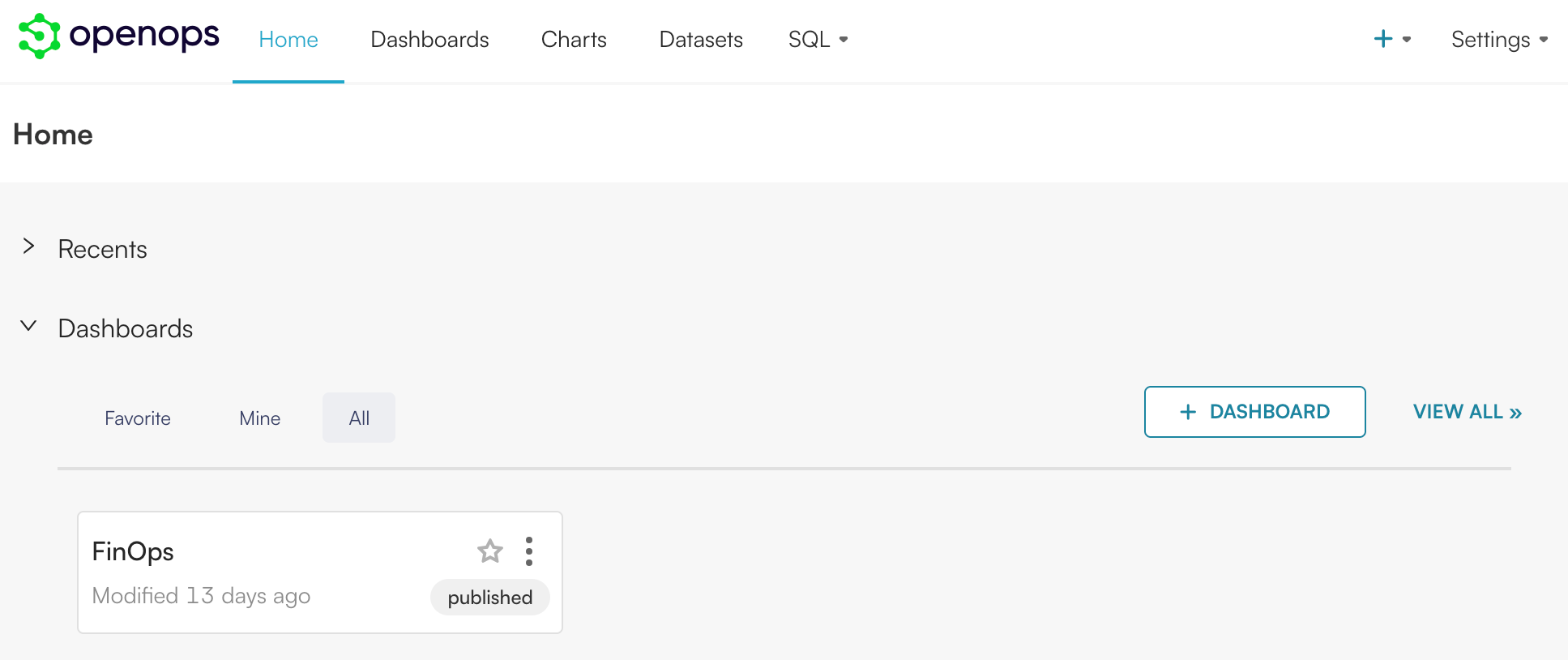1568x660 pixels.
Task: Click the plus icon on the Dashboard button
Action: 1188,412
